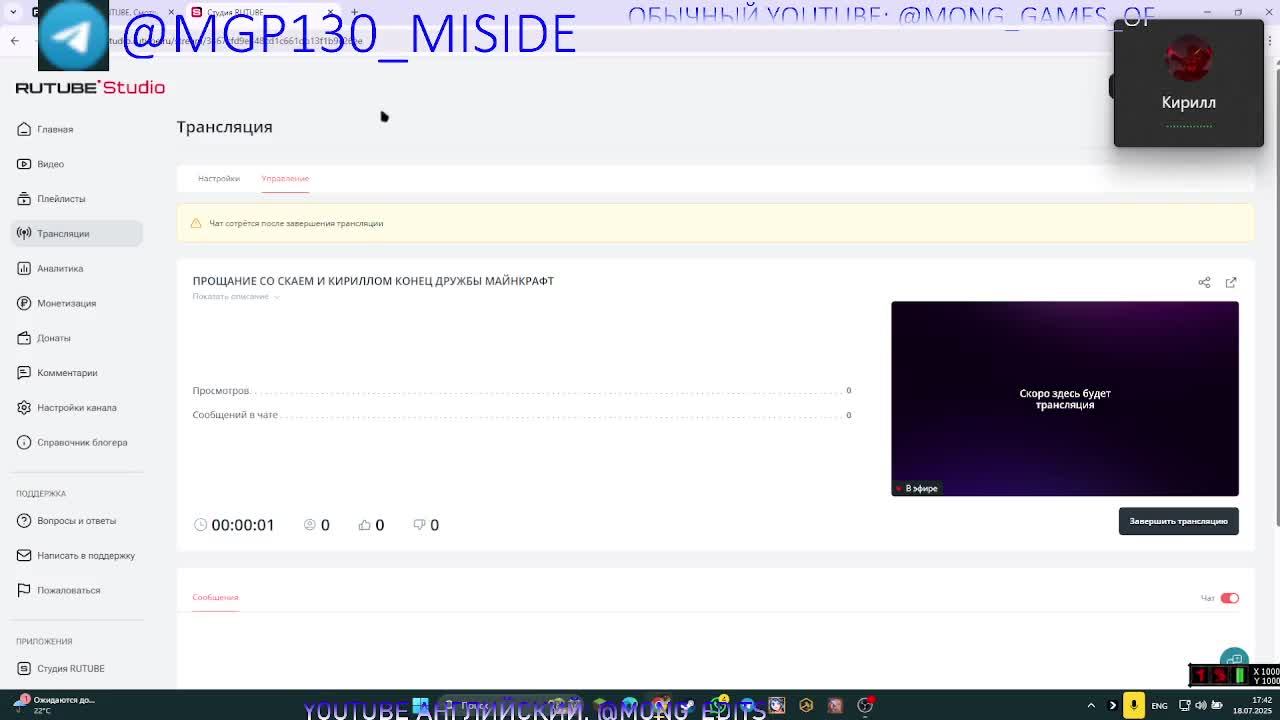Switch to the Настройки tab
This screenshot has width=1280, height=720.
coord(218,178)
